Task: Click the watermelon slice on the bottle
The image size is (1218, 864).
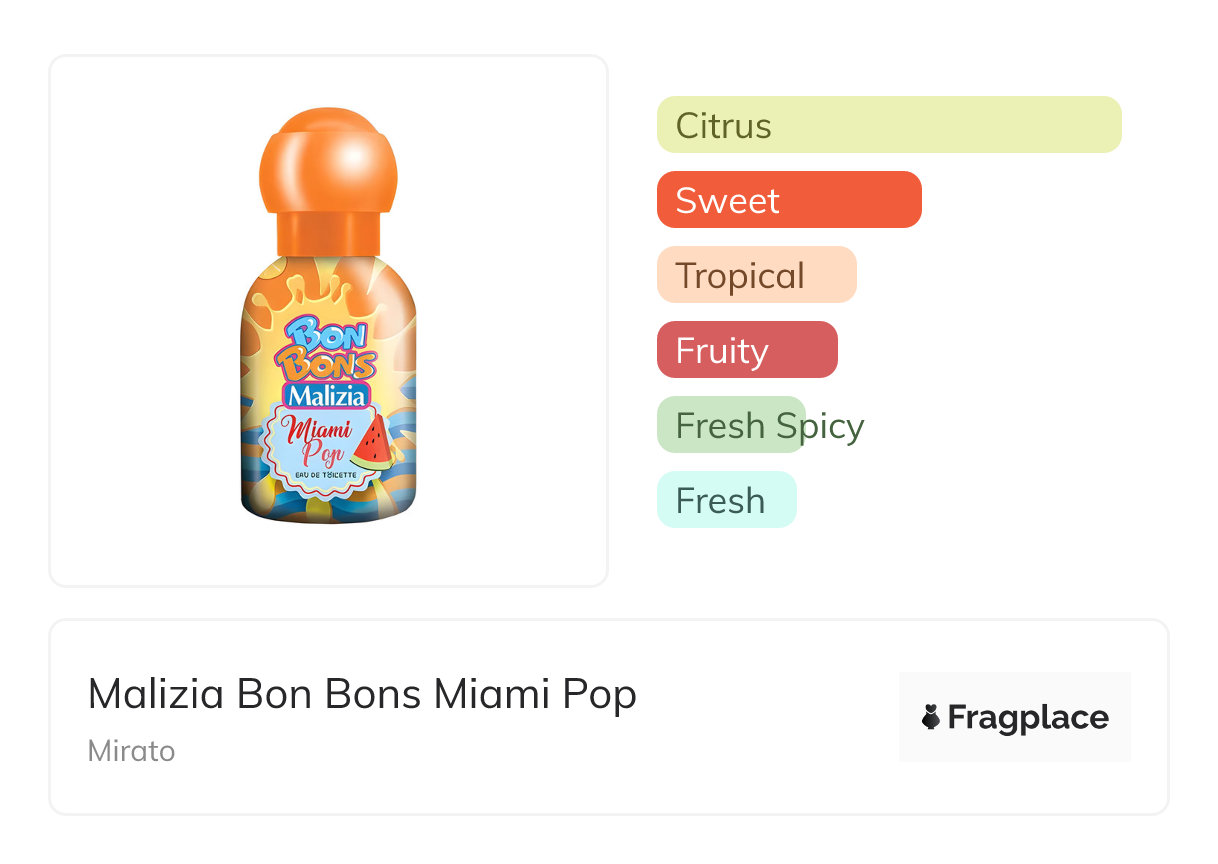Action: pyautogui.click(x=372, y=440)
